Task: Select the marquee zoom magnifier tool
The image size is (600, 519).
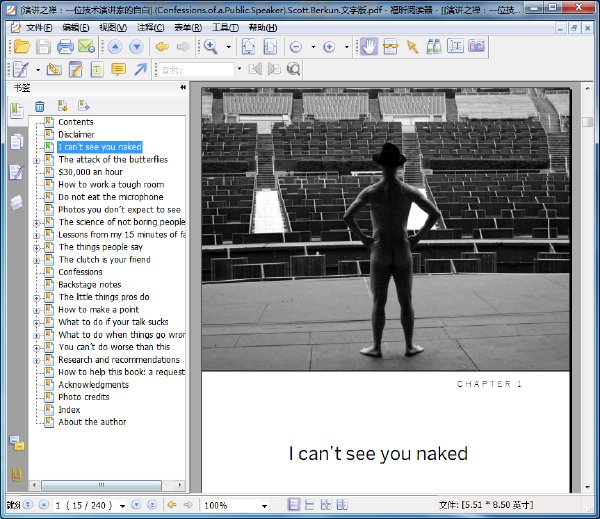Action: click(x=211, y=47)
